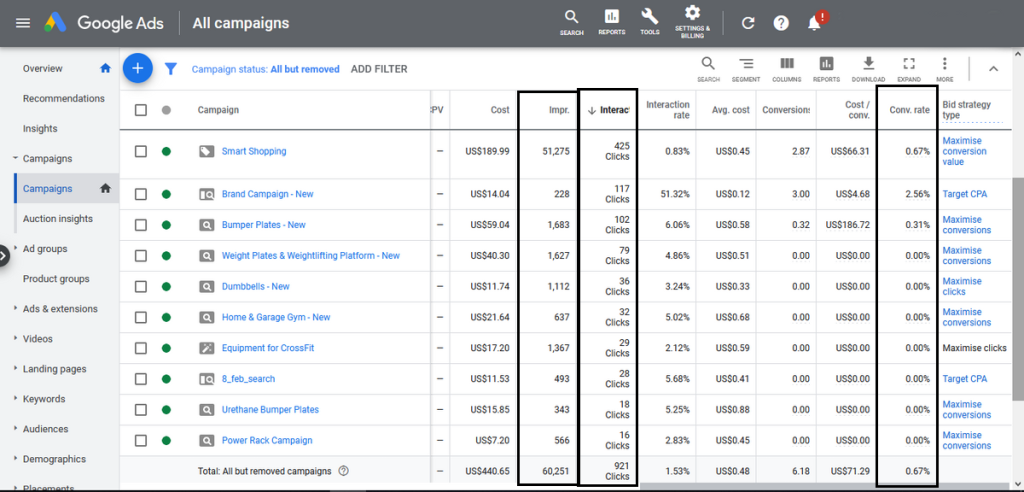Click the Download icon in table toolbar

coord(868,68)
